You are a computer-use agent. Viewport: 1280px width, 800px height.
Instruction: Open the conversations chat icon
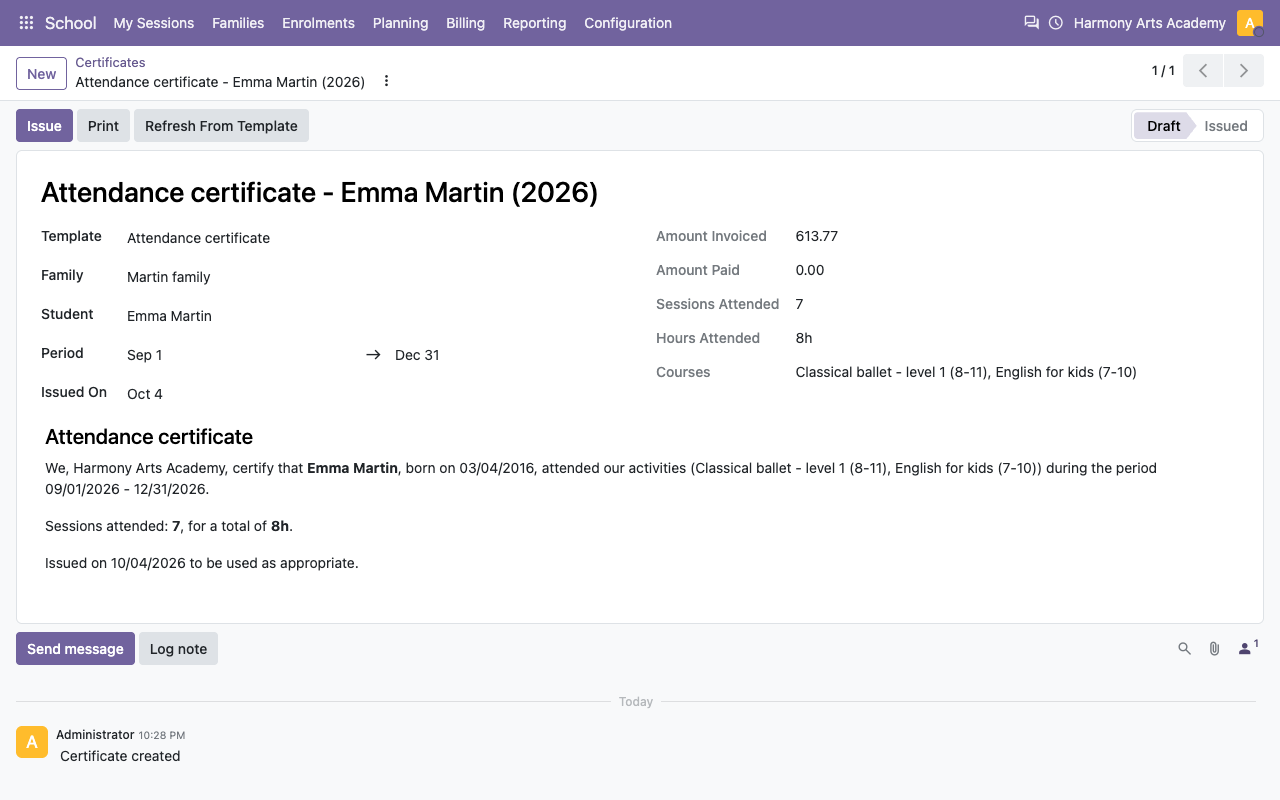(1031, 23)
